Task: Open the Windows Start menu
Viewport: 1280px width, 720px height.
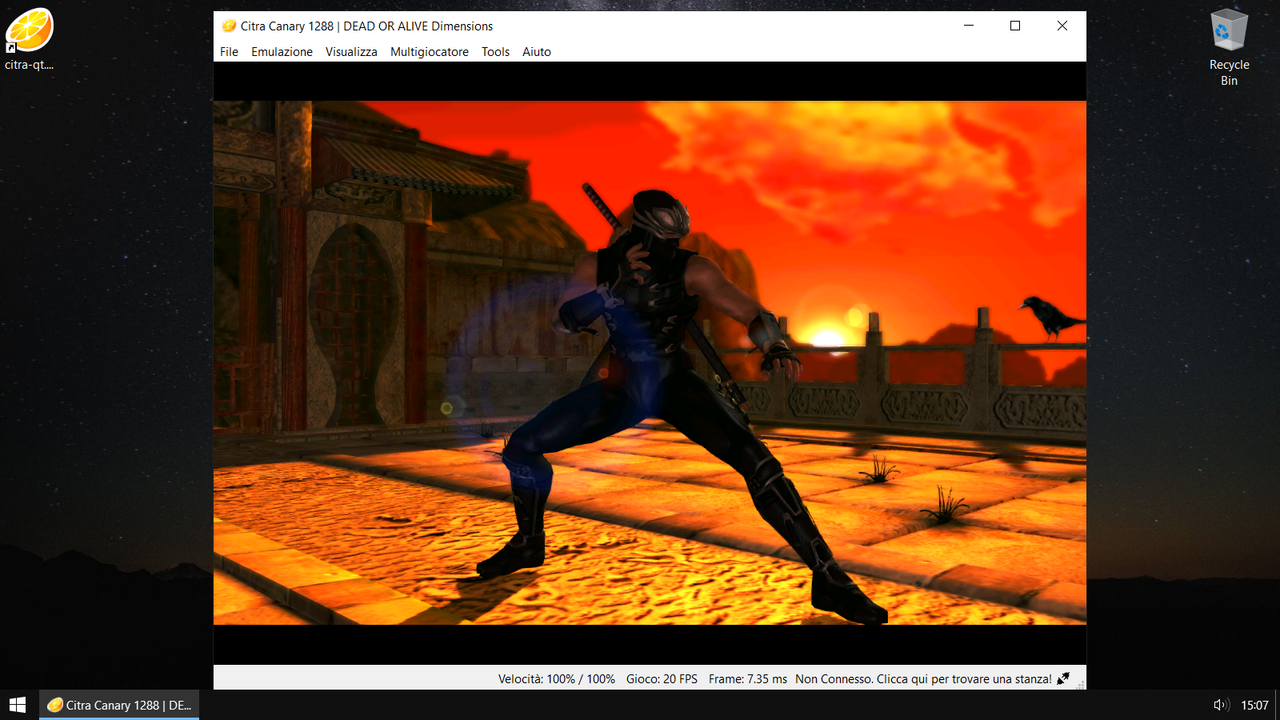Action: (18, 705)
